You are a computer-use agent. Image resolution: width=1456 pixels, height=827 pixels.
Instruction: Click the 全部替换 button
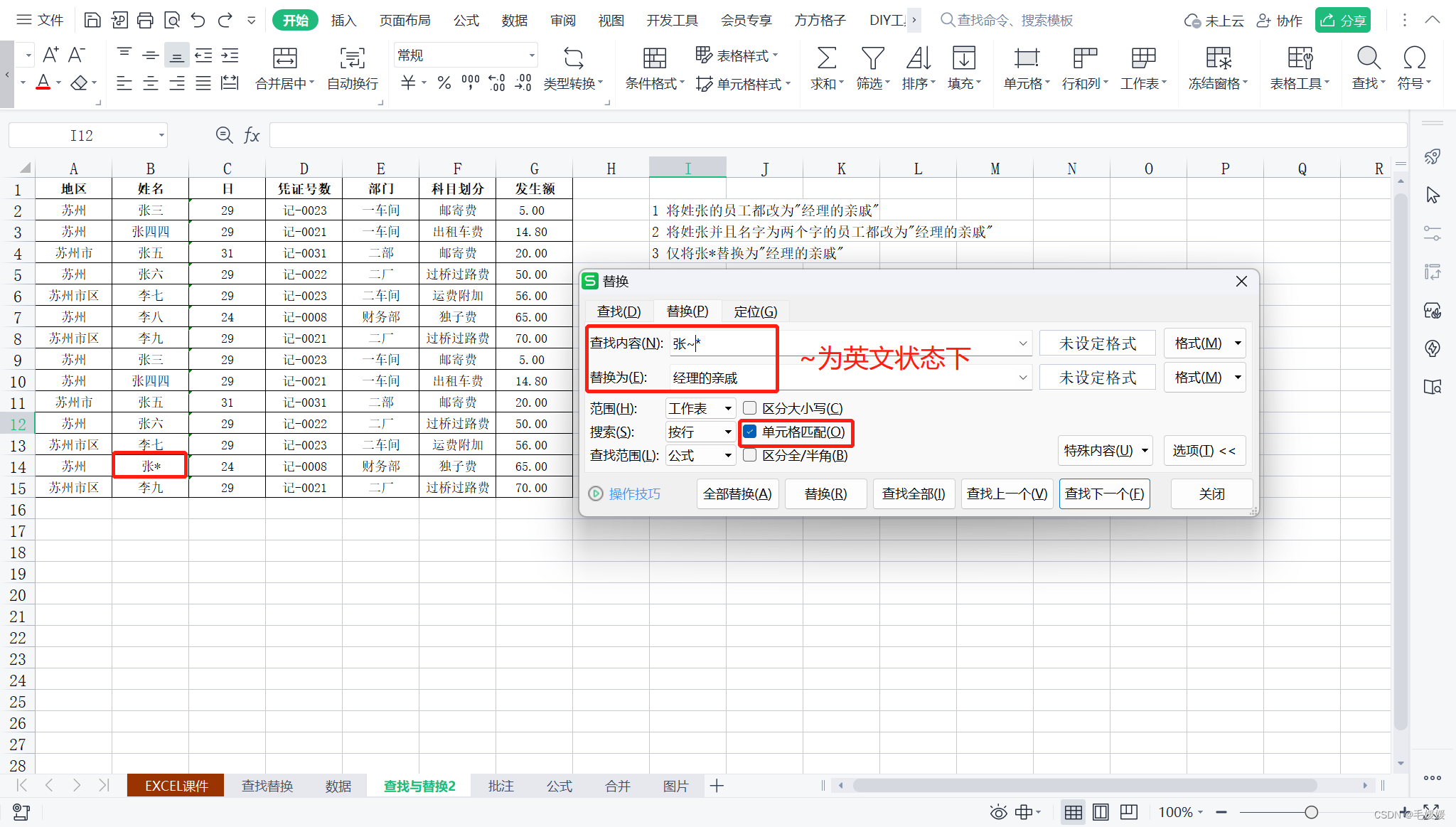[737, 493]
